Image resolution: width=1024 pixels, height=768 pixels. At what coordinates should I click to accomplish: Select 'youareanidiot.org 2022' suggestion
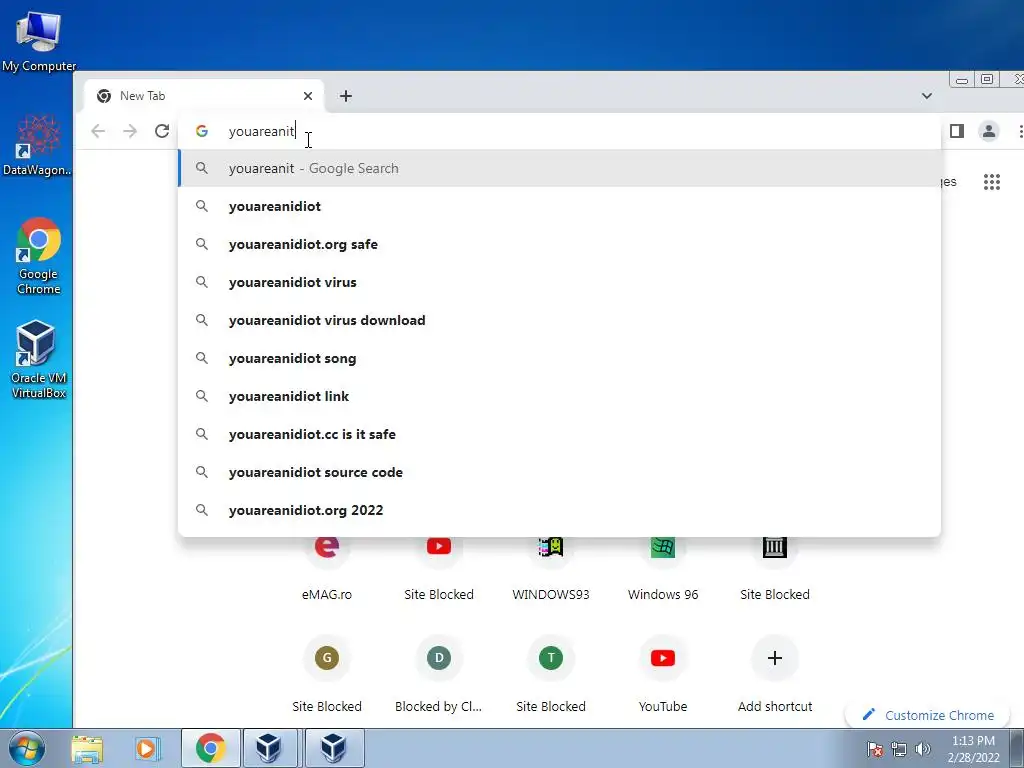pyautogui.click(x=560, y=510)
